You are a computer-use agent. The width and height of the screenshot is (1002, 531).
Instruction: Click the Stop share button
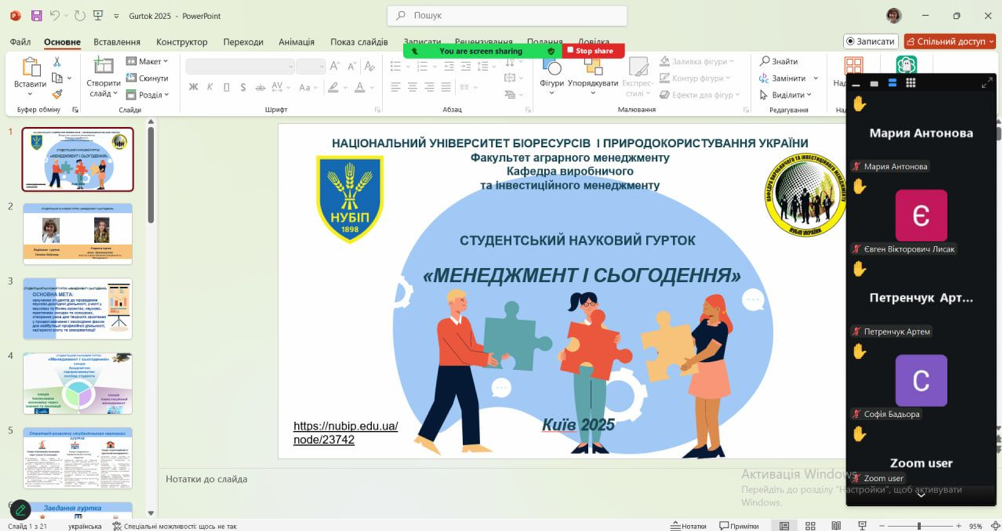(591, 51)
